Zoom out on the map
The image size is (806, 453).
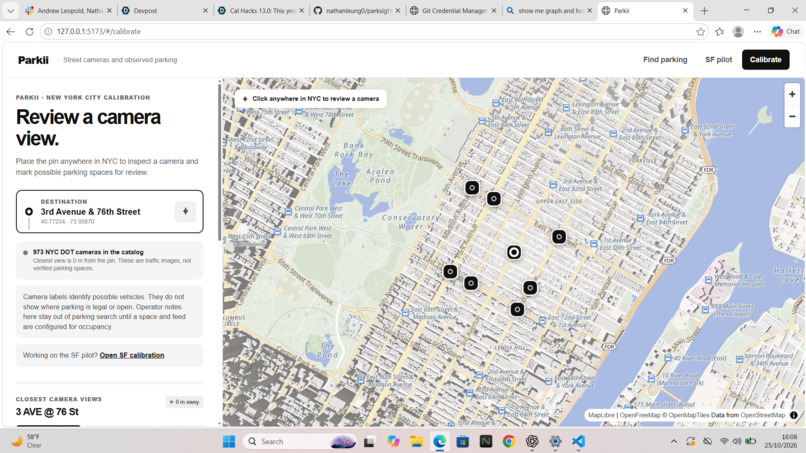pyautogui.click(x=792, y=117)
